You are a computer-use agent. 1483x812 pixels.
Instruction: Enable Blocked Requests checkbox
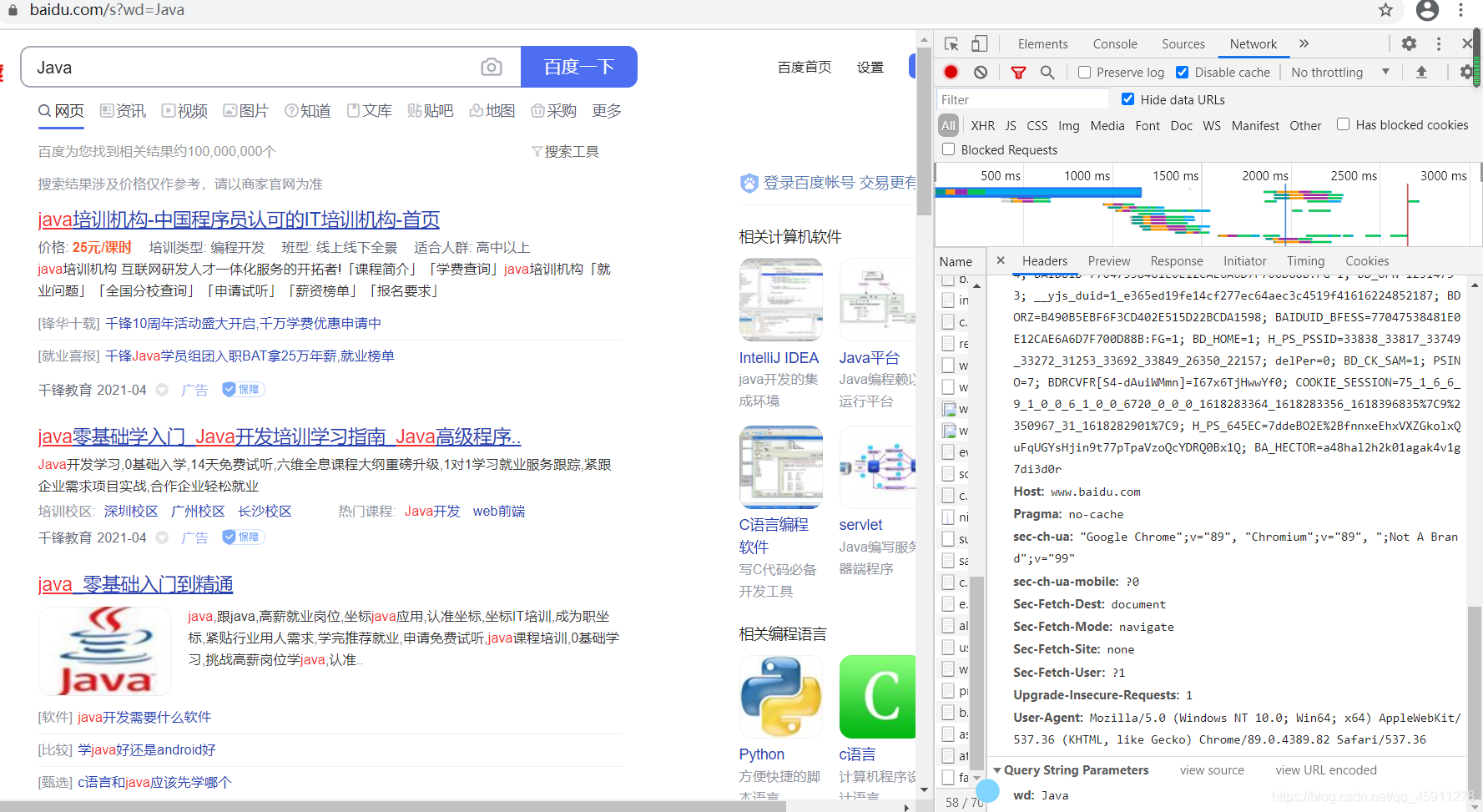click(948, 149)
